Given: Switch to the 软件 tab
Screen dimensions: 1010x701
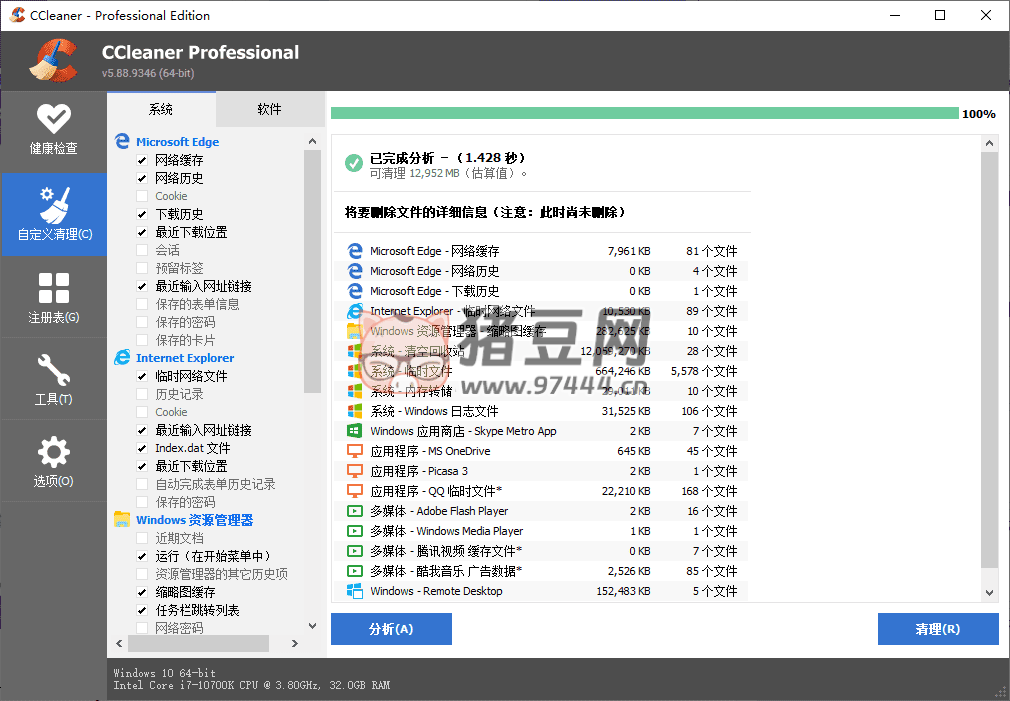Looking at the screenshot, I should (269, 109).
